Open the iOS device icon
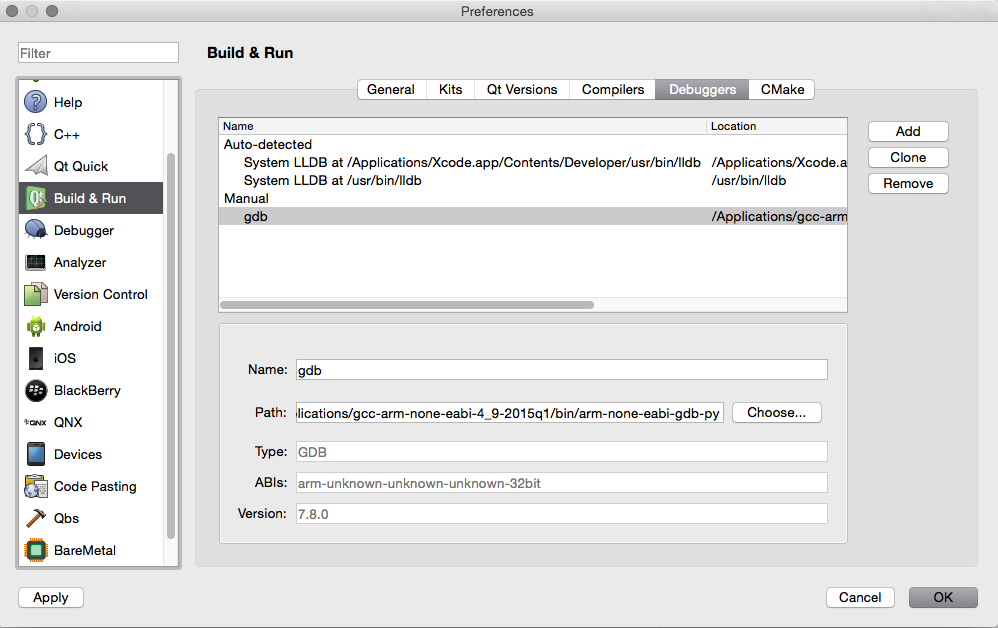 coord(36,358)
